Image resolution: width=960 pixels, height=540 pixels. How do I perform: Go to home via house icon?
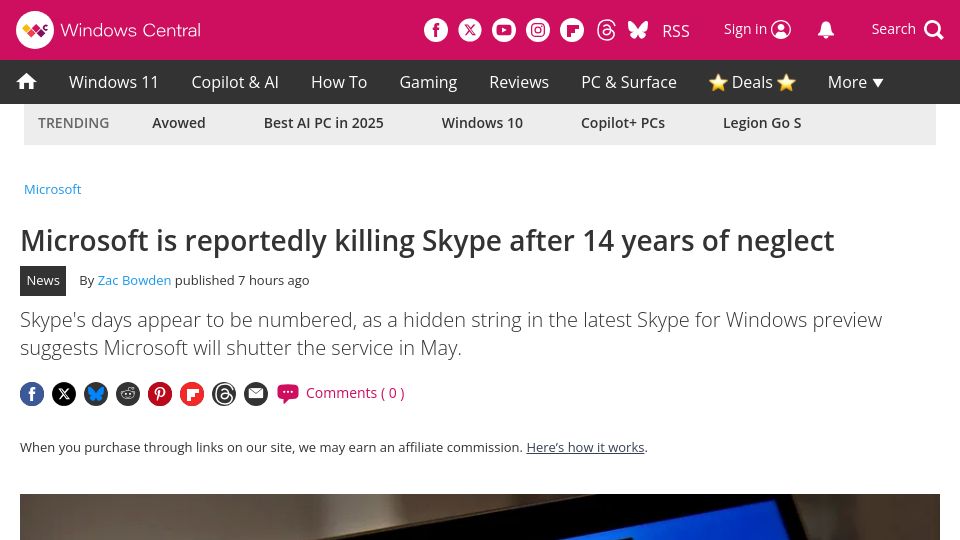(26, 81)
